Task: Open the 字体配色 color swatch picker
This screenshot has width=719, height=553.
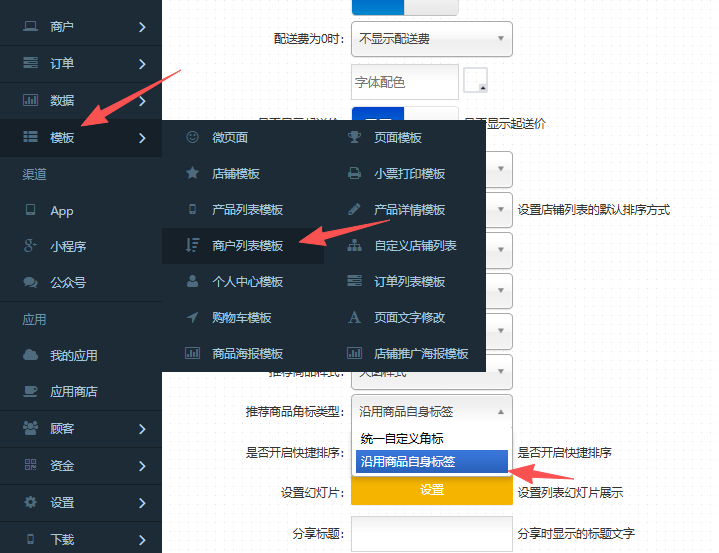Action: click(476, 81)
